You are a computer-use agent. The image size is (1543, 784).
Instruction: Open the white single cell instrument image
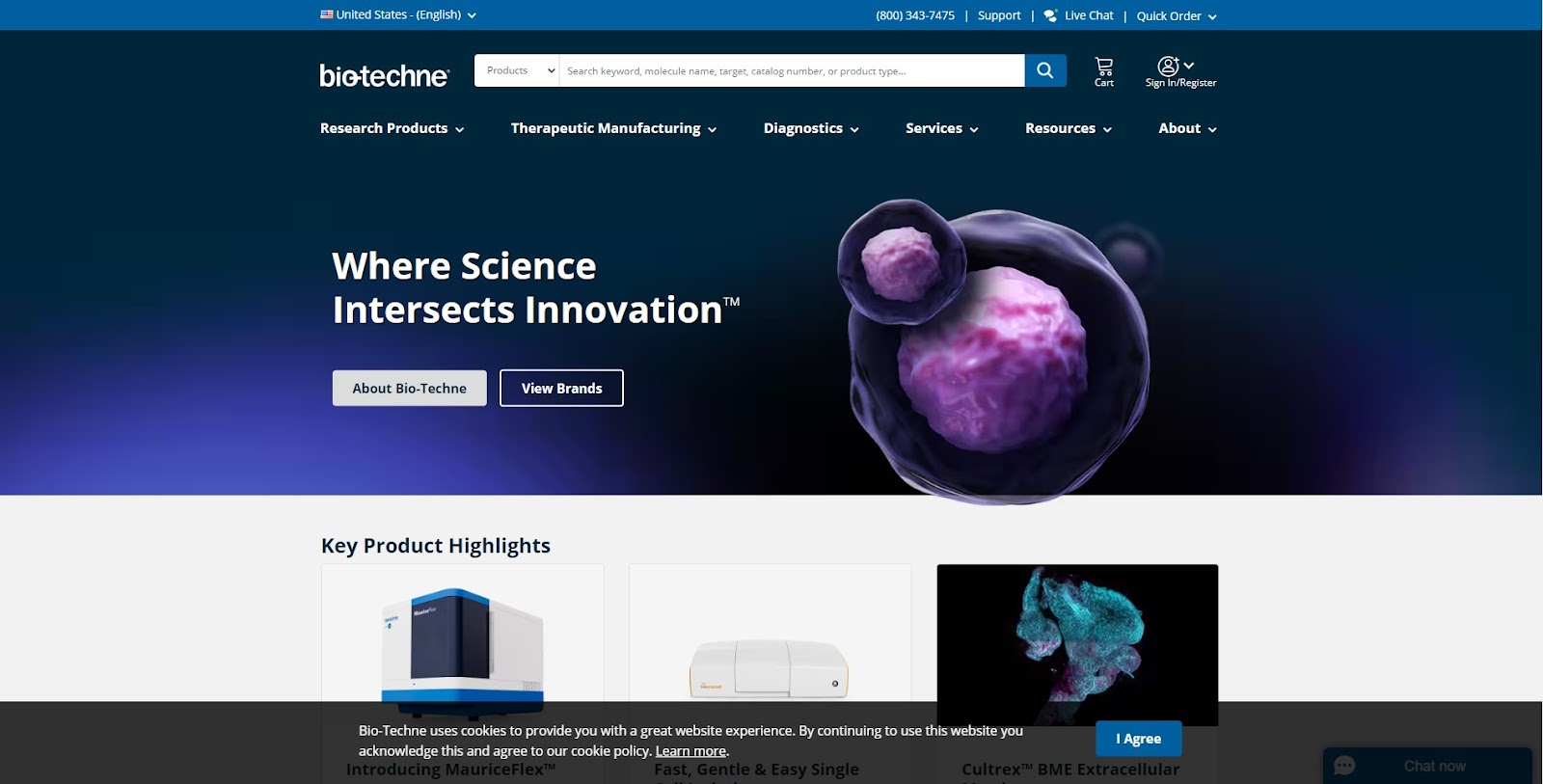click(x=770, y=667)
